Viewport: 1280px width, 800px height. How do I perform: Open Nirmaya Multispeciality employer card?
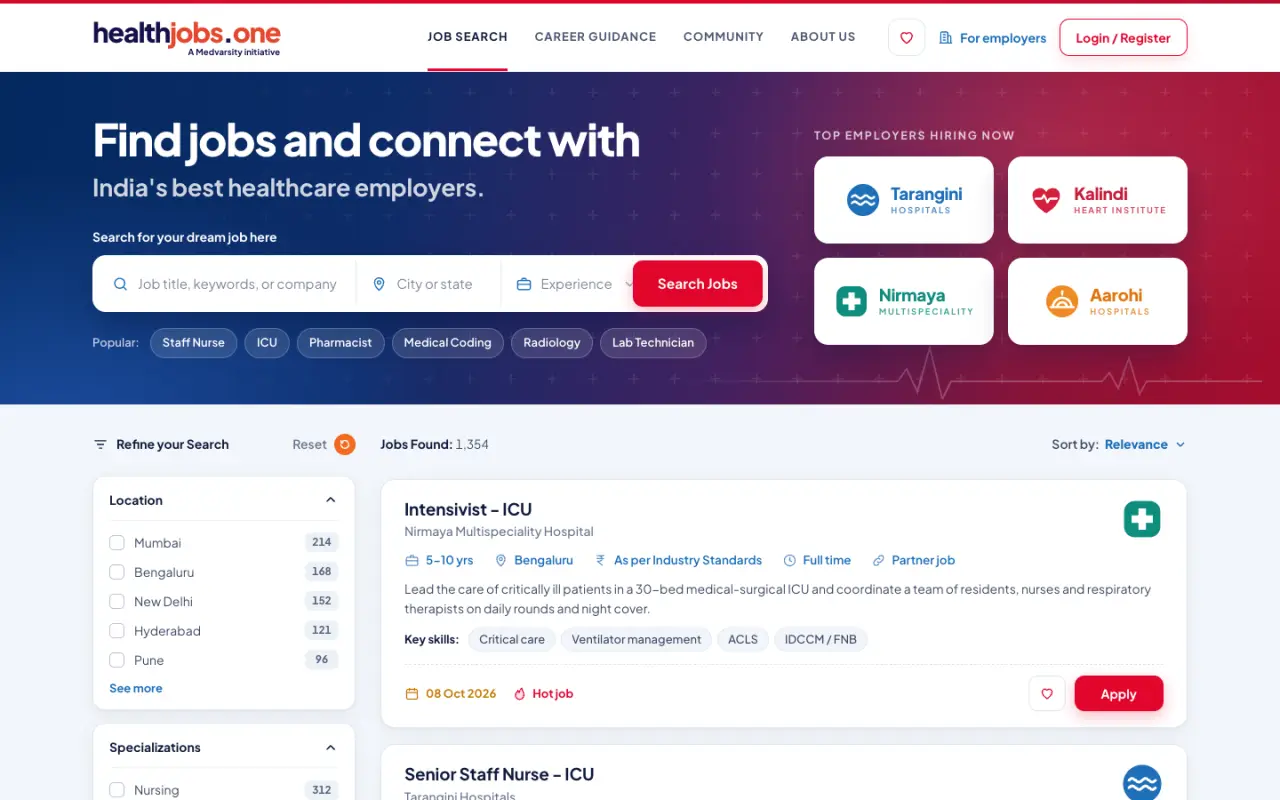coord(904,301)
